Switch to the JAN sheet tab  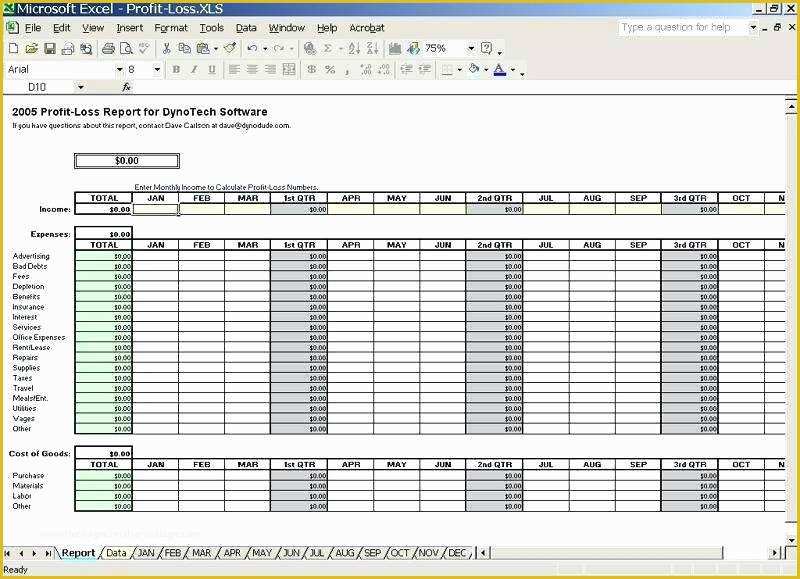(146, 553)
